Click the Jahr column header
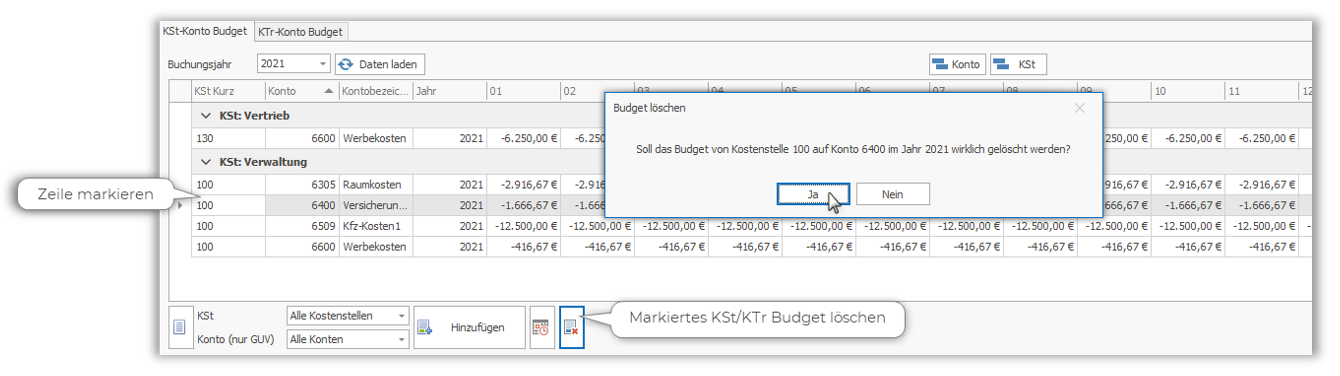This screenshot has height=376, width=1340. point(449,91)
